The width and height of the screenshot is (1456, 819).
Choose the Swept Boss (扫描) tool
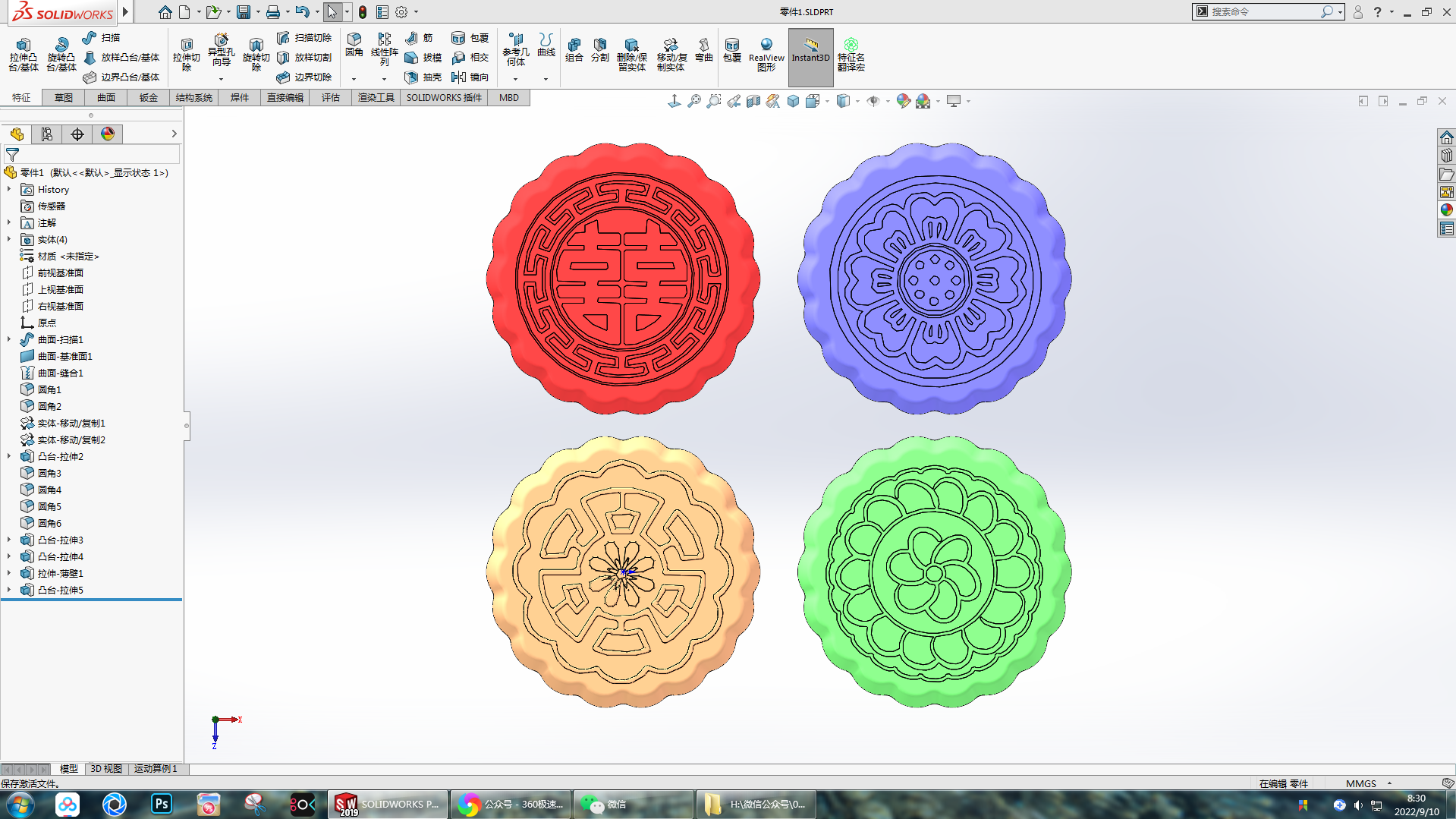coord(102,37)
